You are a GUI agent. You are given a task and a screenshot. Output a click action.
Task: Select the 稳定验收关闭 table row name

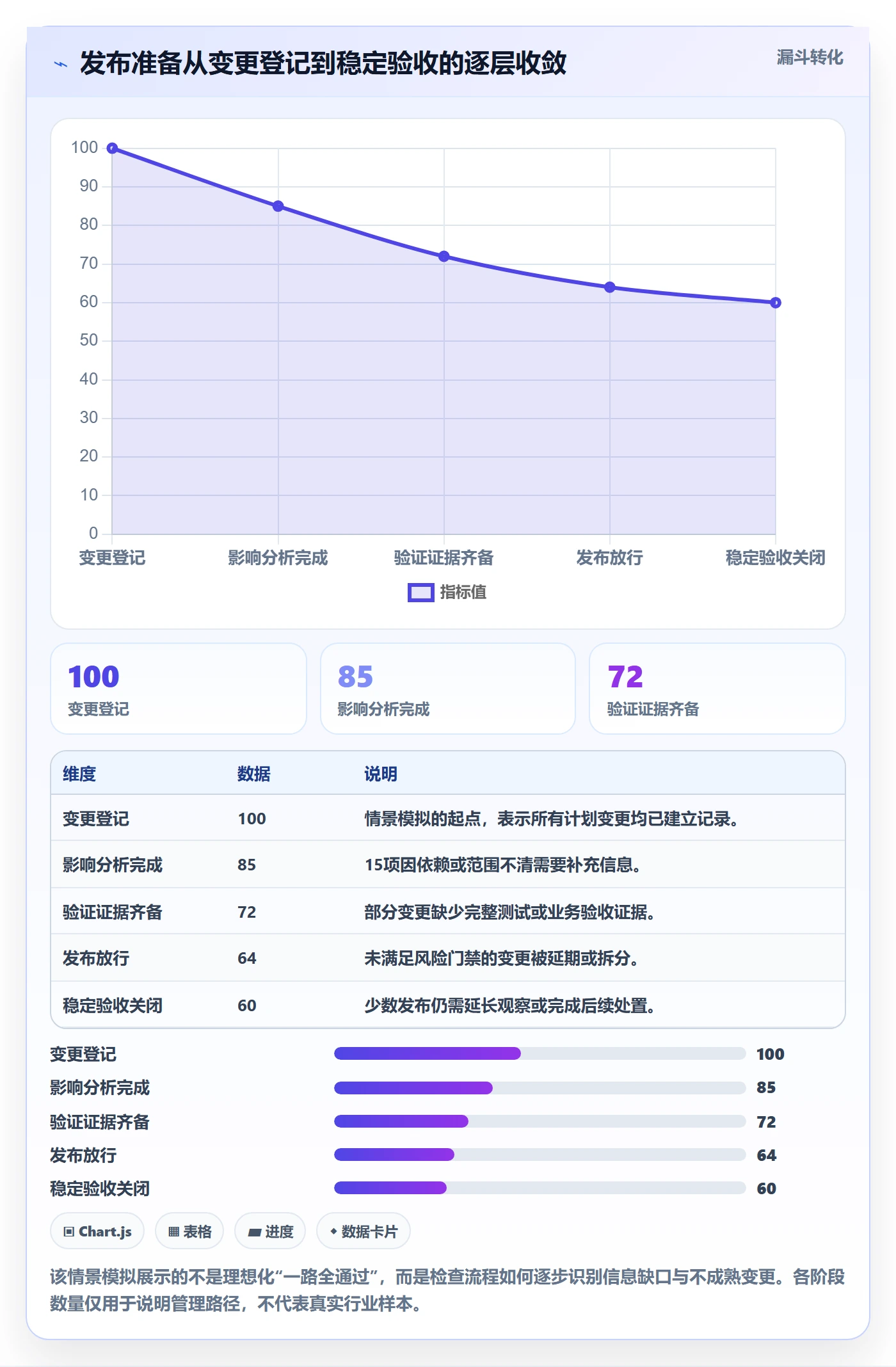point(113,1006)
